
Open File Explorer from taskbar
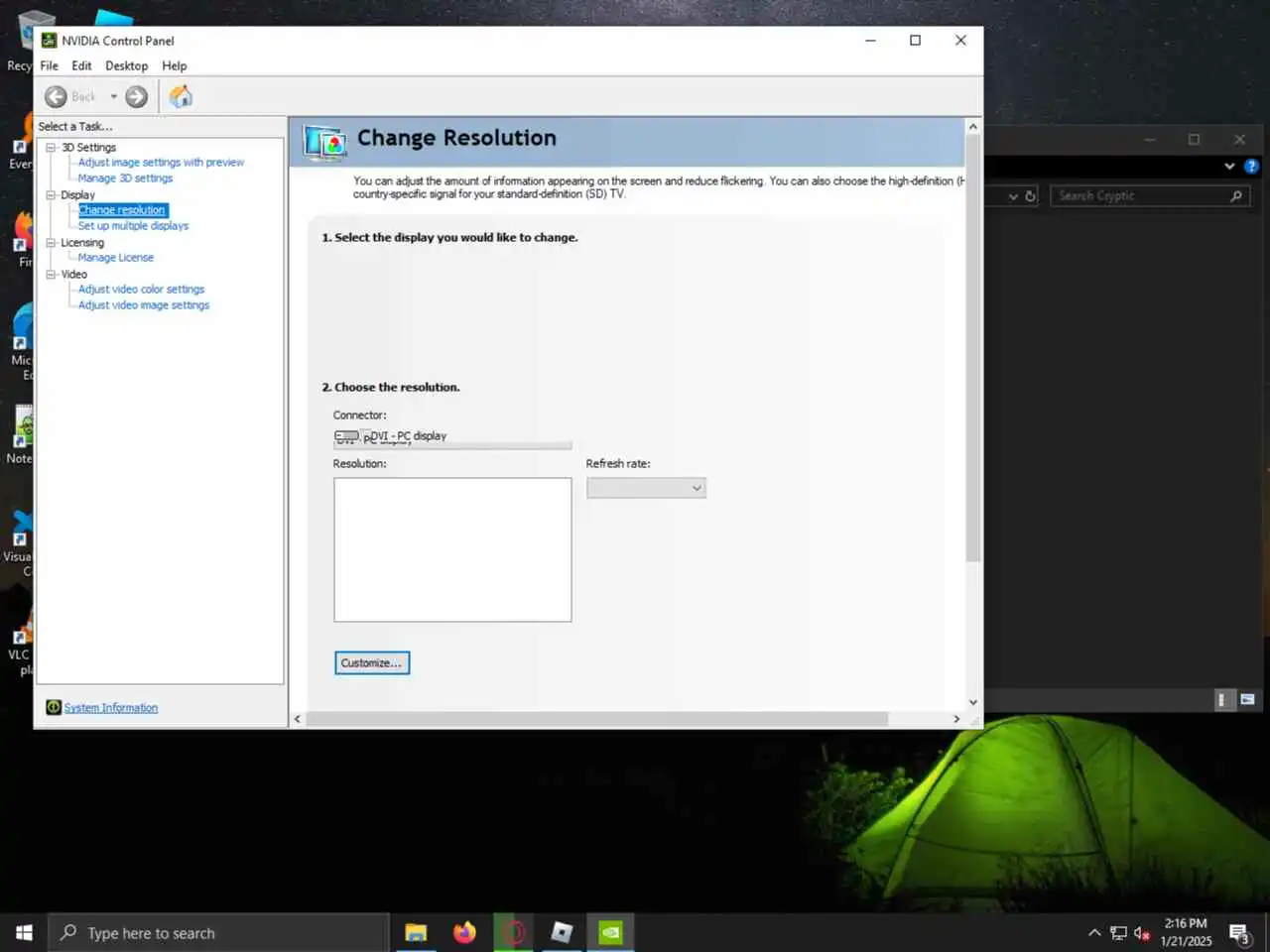(x=416, y=932)
